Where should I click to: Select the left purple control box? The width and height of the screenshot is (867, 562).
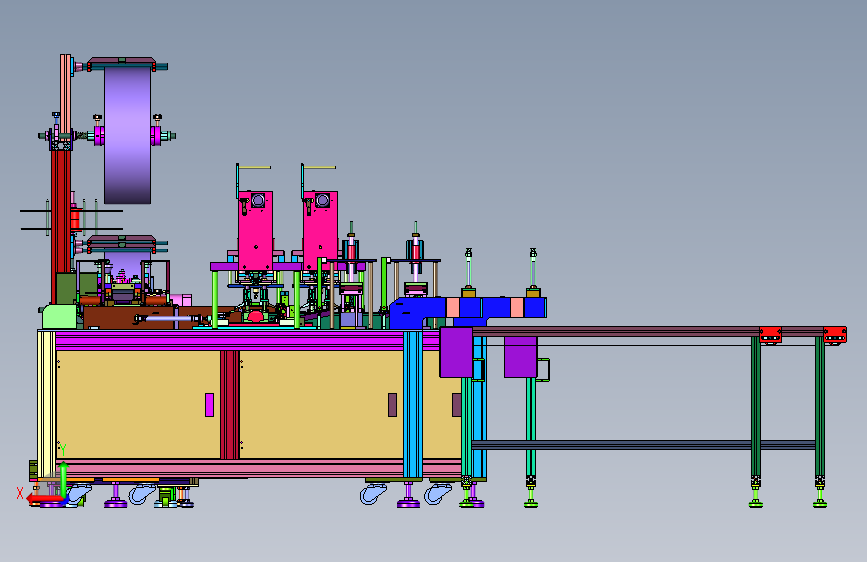pos(456,352)
